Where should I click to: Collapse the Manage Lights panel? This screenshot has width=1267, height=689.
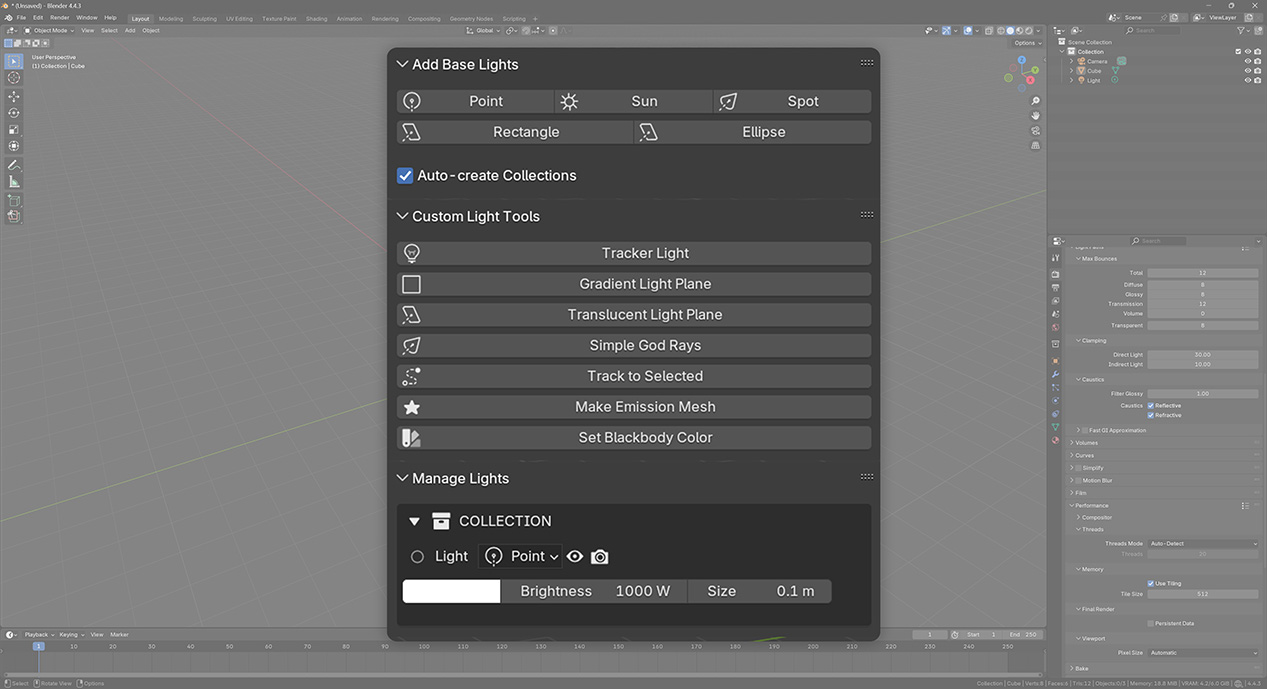click(x=402, y=478)
